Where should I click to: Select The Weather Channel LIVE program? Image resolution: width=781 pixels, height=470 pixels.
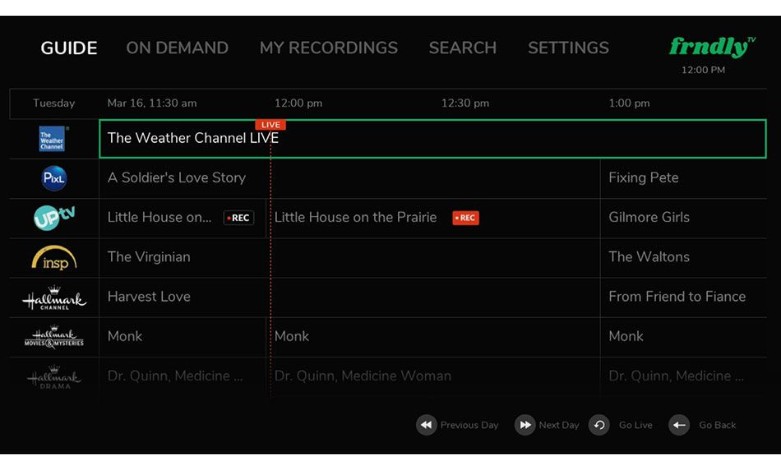[432, 138]
